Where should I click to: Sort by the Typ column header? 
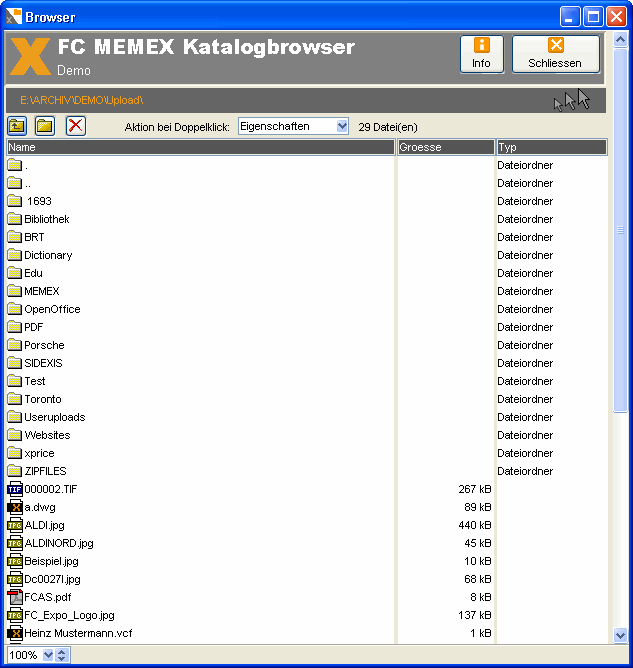[x=552, y=147]
